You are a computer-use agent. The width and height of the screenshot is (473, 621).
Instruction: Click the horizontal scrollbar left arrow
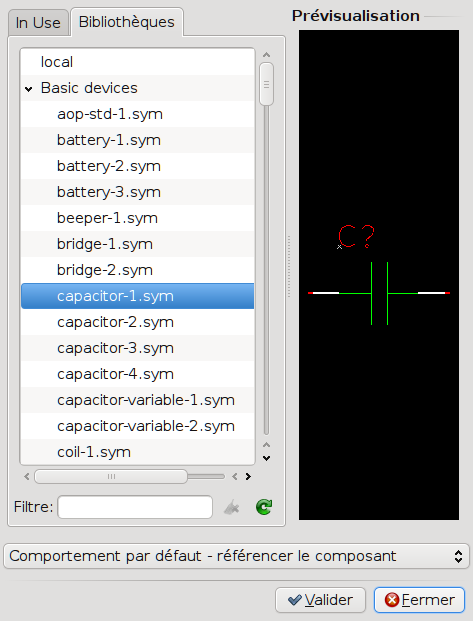click(x=27, y=476)
